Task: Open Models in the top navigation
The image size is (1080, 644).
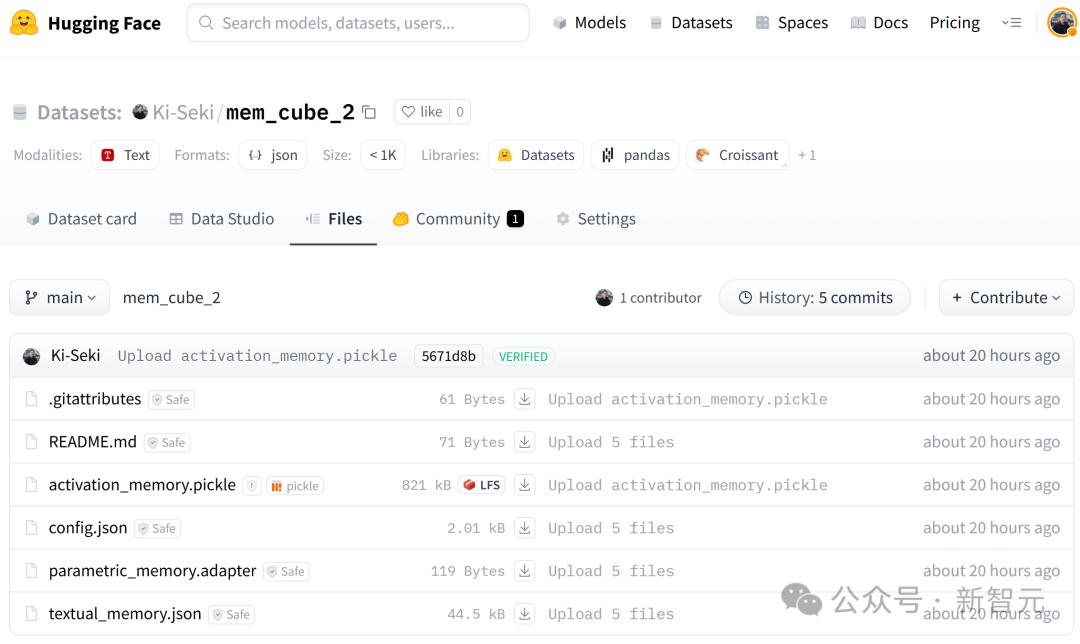Action: pos(590,23)
